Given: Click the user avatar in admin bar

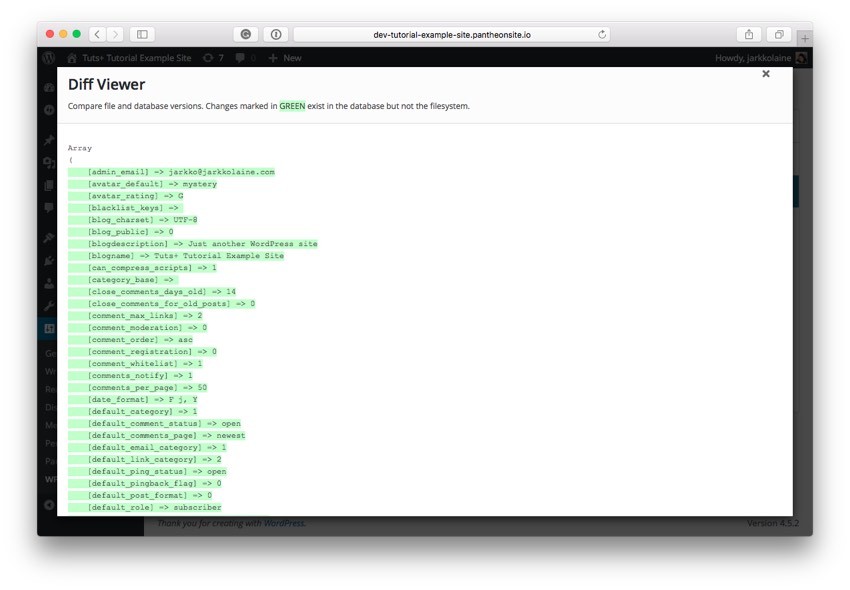Looking at the screenshot, I should [801, 58].
